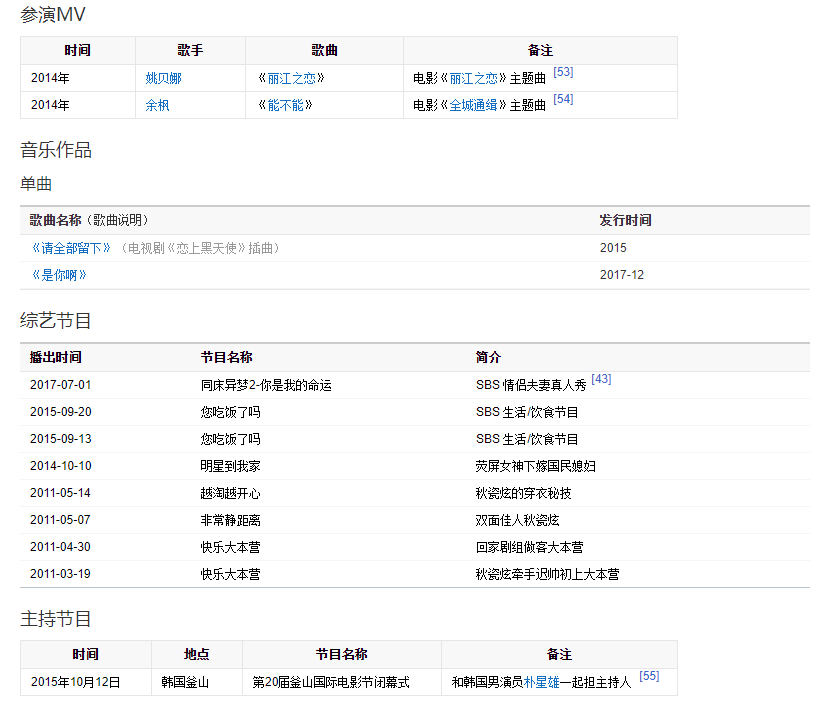The width and height of the screenshot is (821, 702).
Task: Click the 发行时间 column header
Action: [x=625, y=220]
